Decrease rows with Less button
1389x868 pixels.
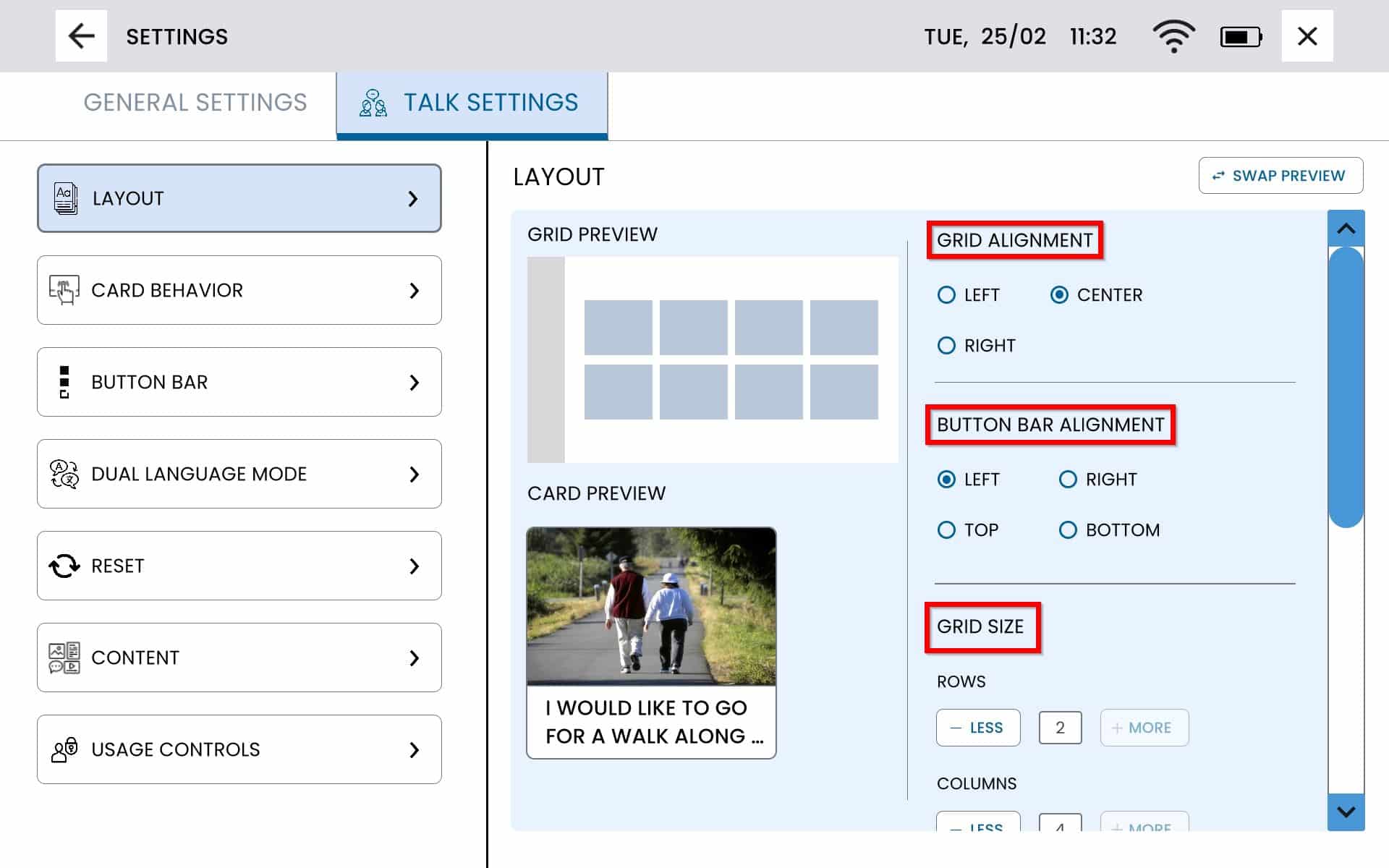(x=978, y=728)
